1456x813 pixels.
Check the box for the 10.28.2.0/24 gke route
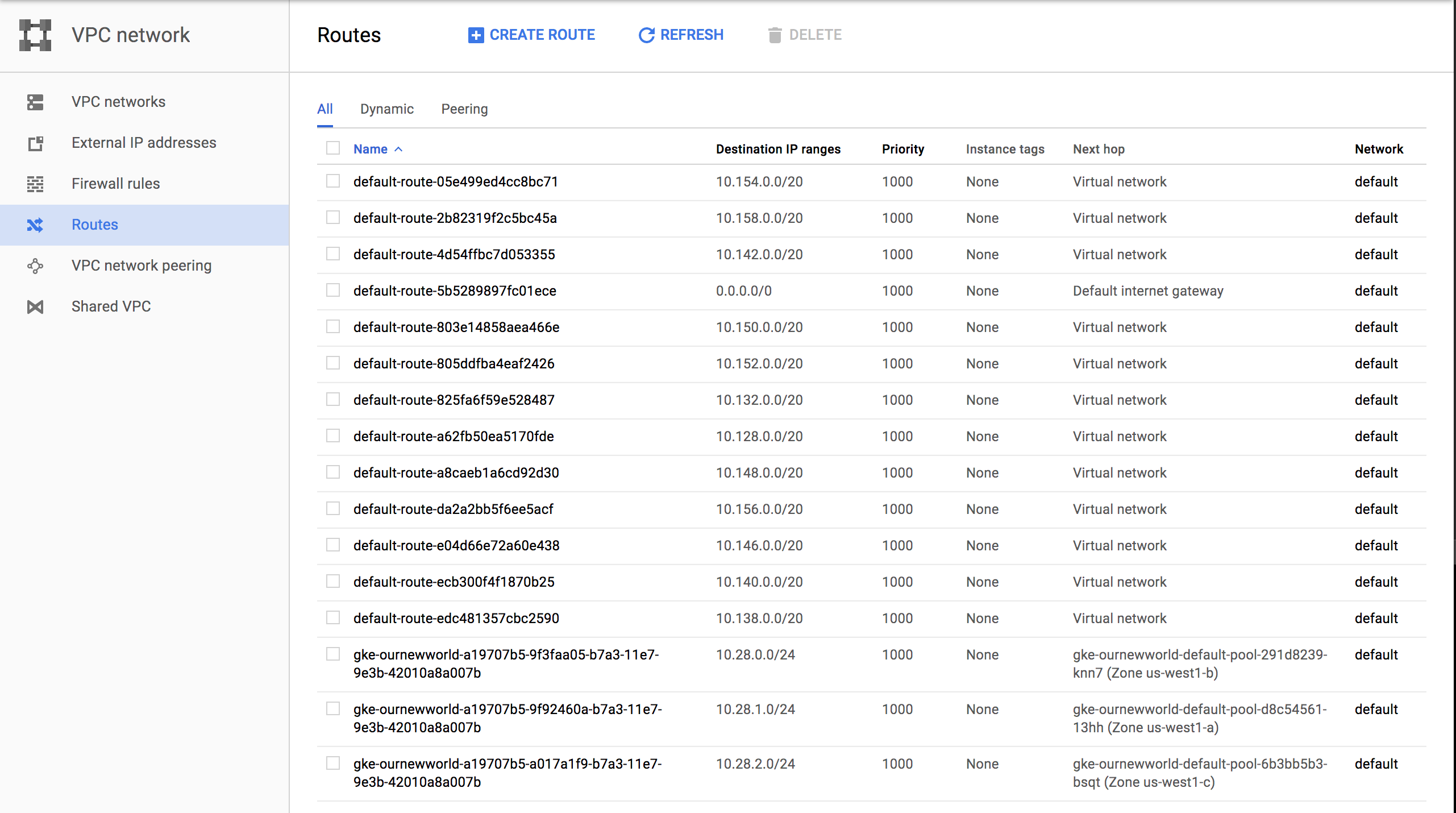333,764
